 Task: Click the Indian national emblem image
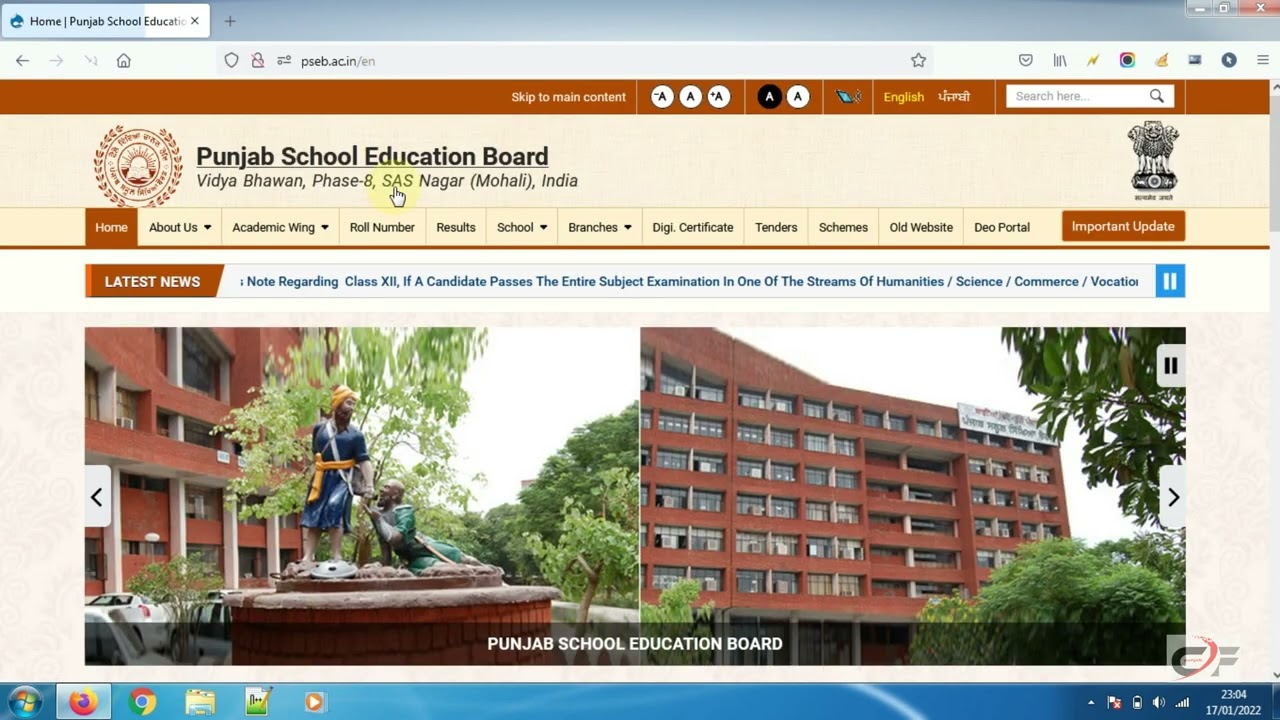click(1154, 162)
